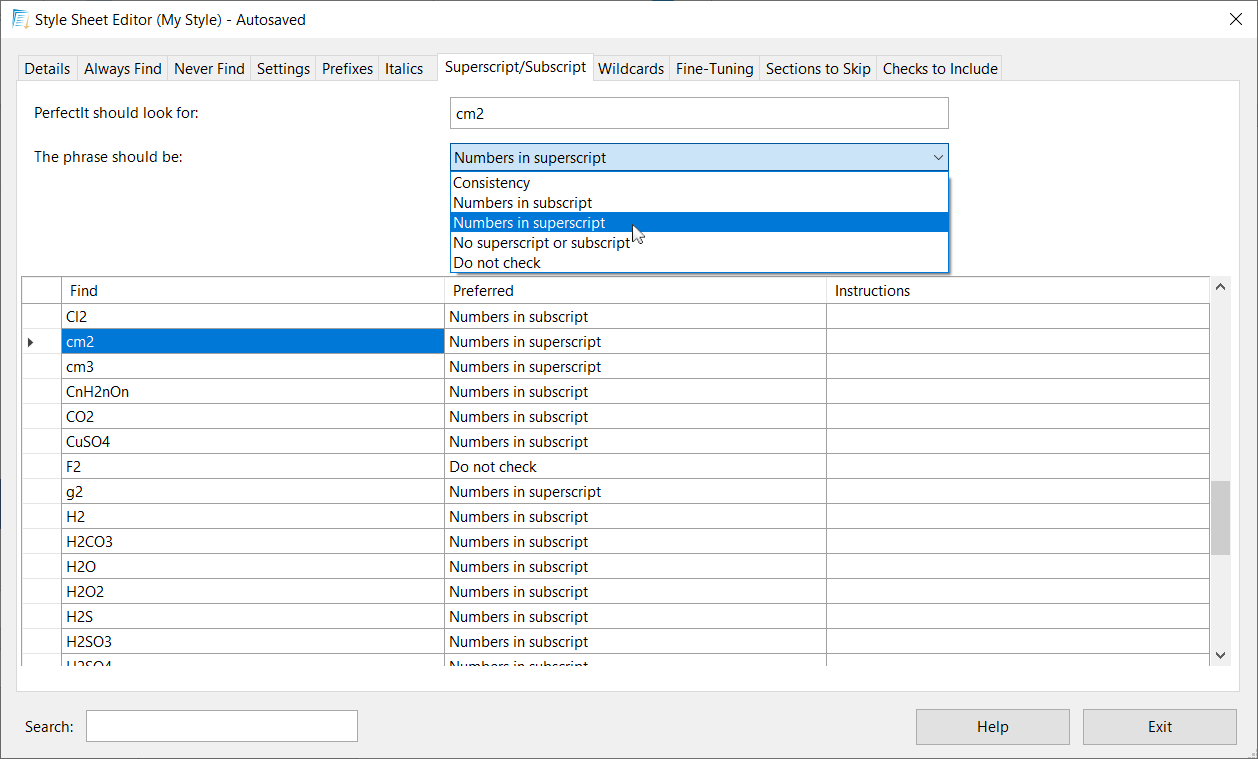
Task: Click the Exit button
Action: coord(1159,727)
